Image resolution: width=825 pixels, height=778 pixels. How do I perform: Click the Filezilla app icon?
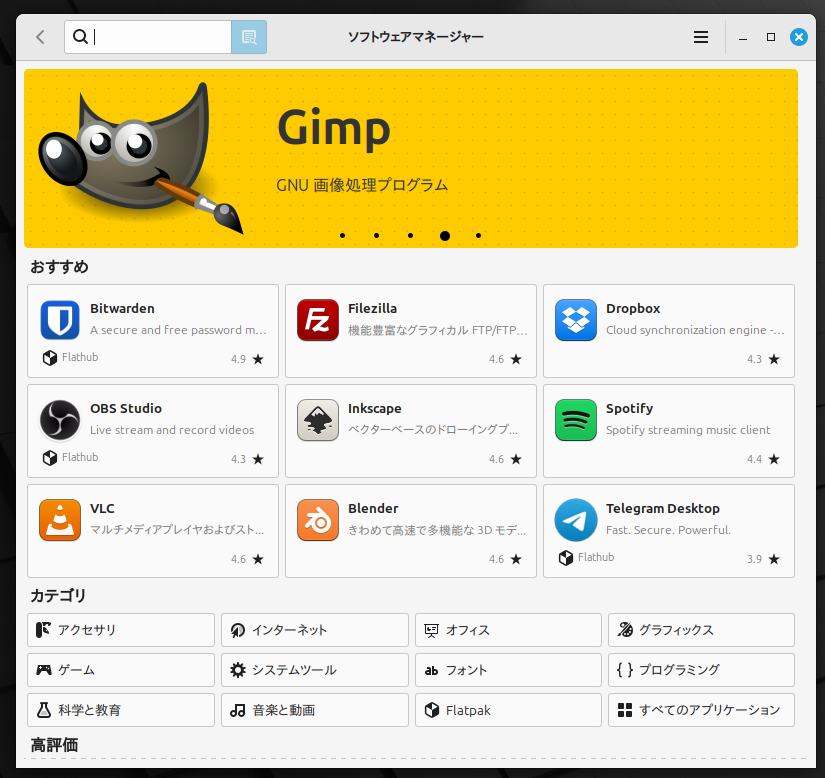[318, 320]
